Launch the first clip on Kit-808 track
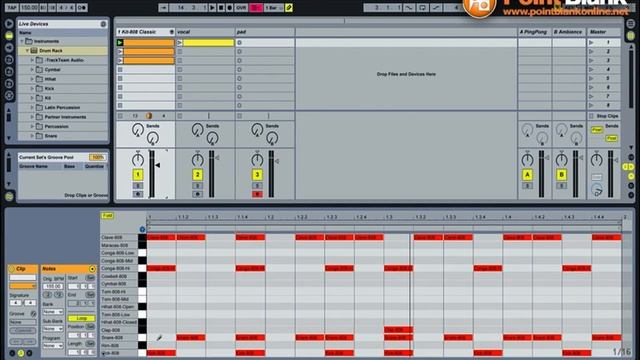This screenshot has height=360, width=640. click(x=120, y=42)
